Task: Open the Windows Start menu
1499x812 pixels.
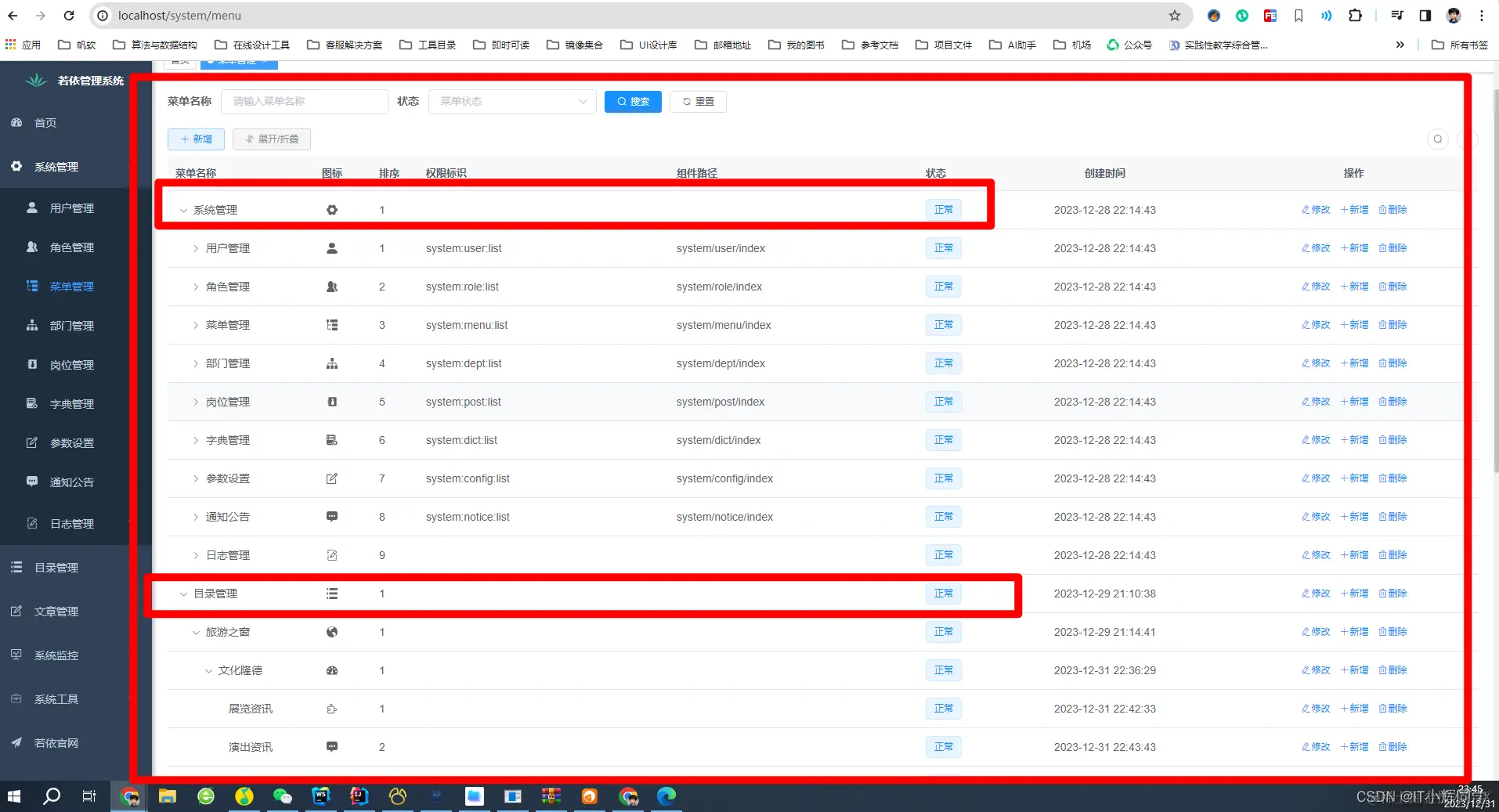Action: pos(13,796)
